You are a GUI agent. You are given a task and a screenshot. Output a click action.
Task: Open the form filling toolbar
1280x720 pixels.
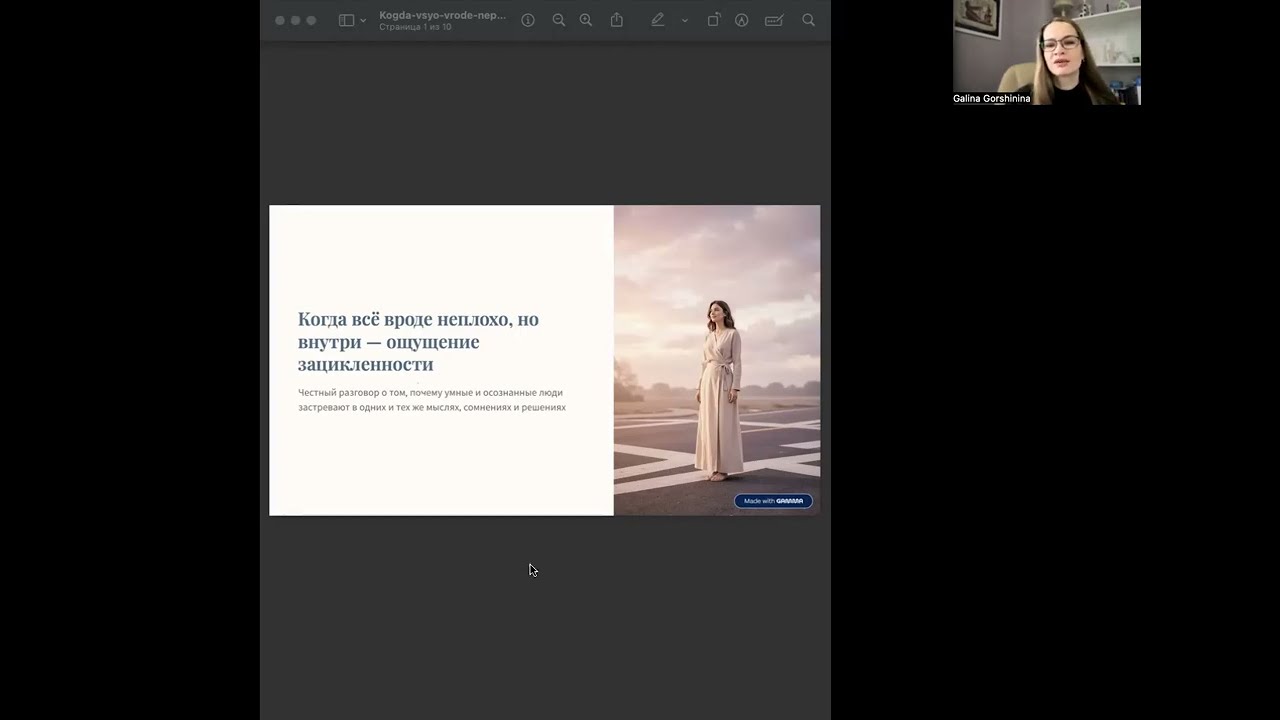(x=774, y=20)
